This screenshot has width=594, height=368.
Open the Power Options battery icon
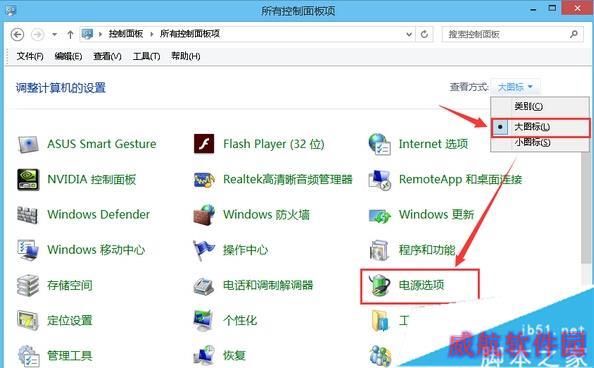pos(380,285)
